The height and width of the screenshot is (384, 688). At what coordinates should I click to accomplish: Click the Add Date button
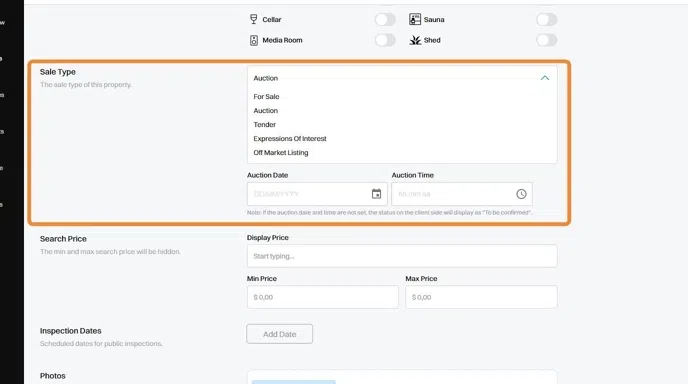pos(280,334)
